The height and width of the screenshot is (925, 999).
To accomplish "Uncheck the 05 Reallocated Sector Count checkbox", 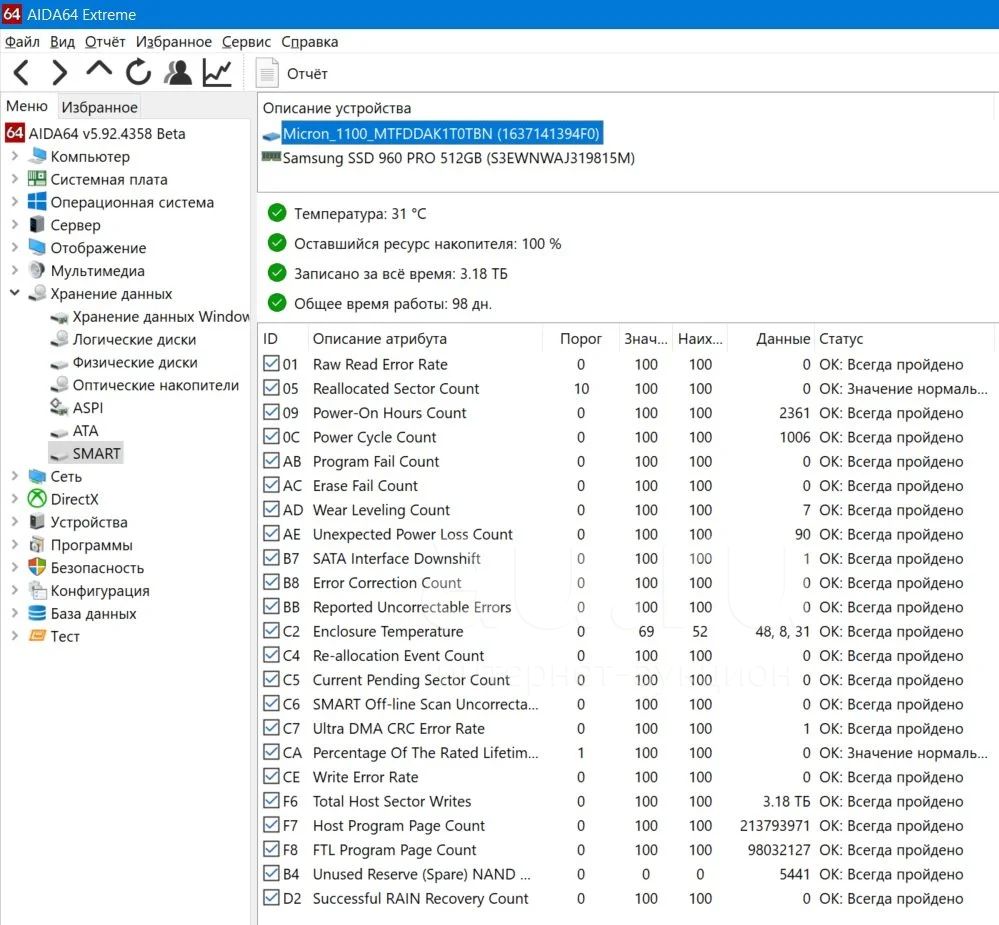I will point(271,388).
